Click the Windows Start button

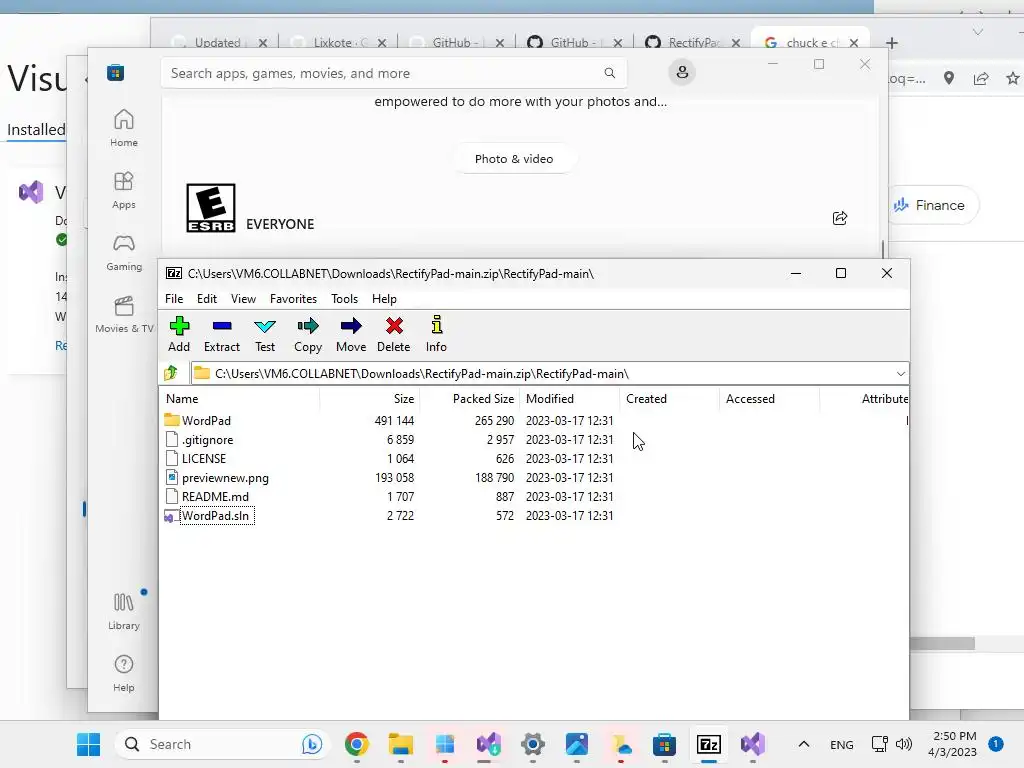(x=88, y=744)
